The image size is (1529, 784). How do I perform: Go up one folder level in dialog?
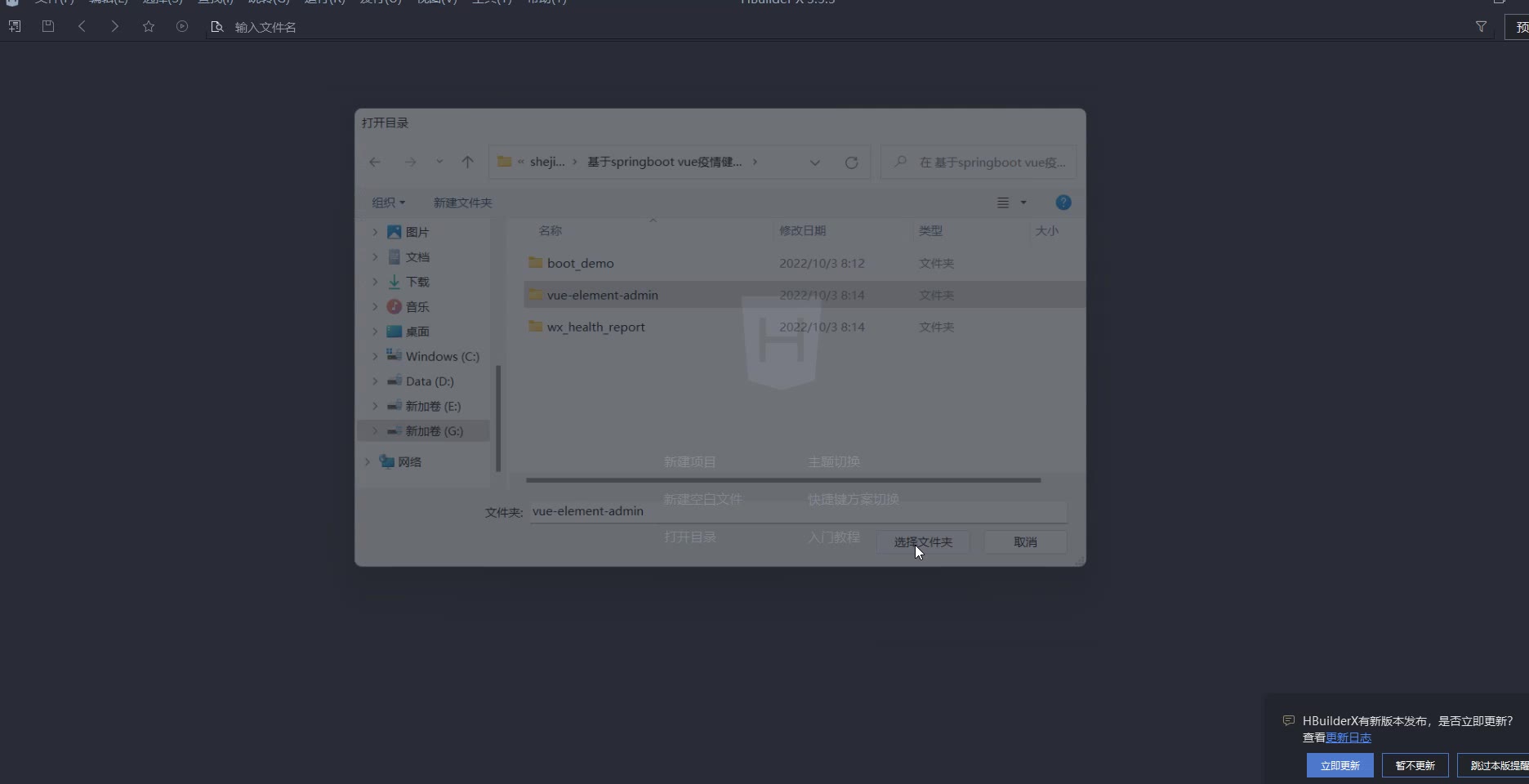click(x=468, y=162)
